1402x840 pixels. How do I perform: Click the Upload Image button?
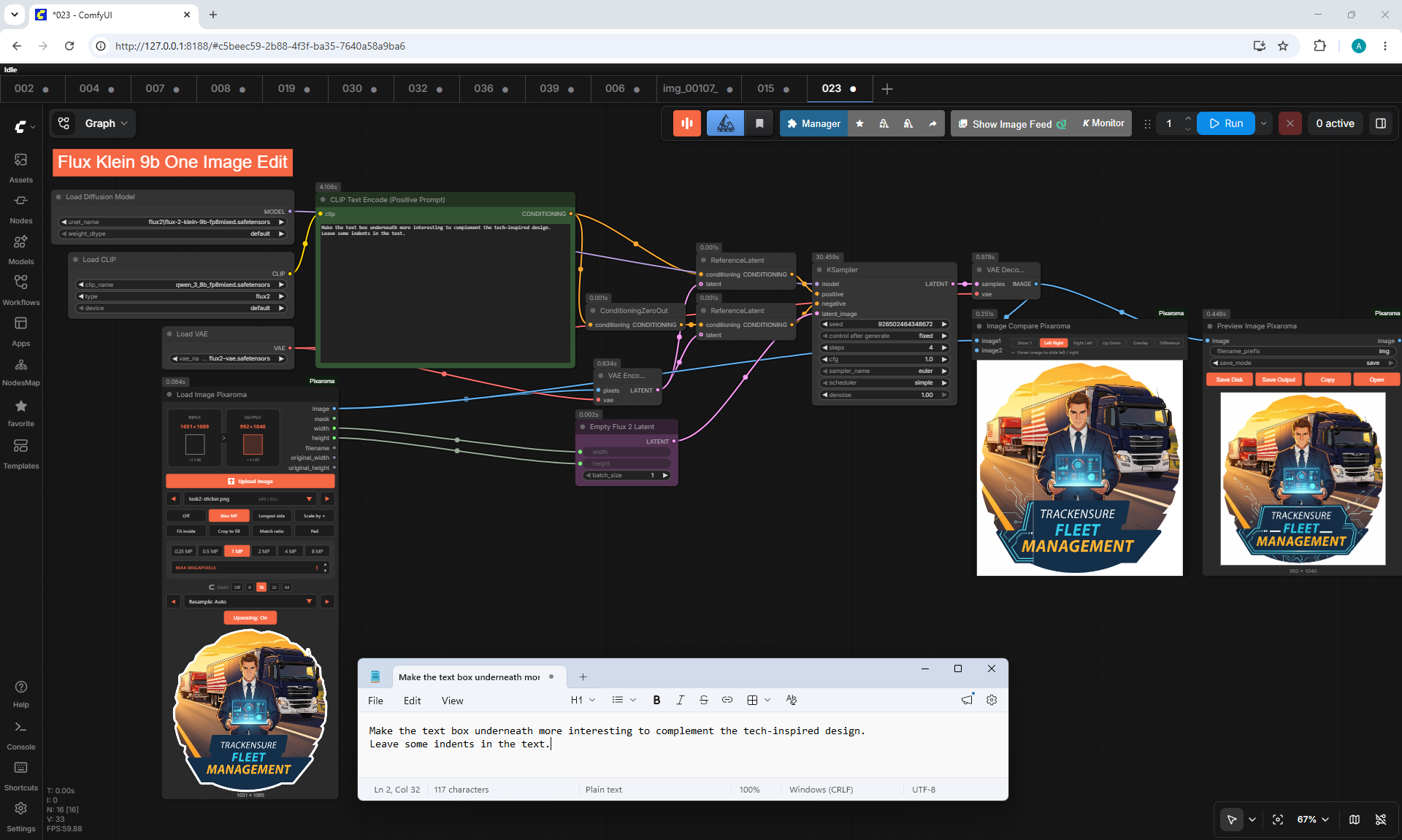[x=250, y=481]
